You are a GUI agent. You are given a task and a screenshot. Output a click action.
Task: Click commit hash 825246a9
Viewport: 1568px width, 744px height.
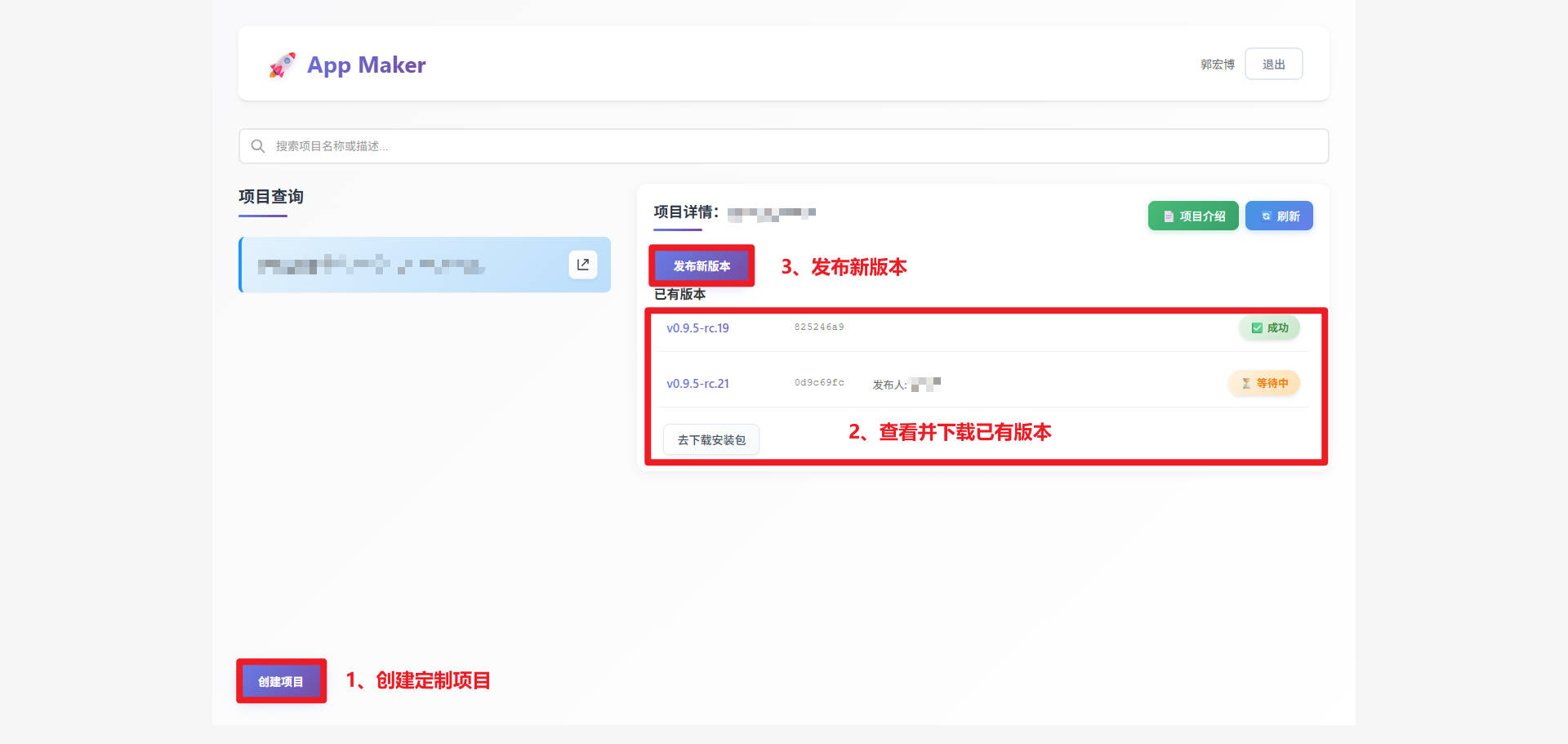(819, 327)
